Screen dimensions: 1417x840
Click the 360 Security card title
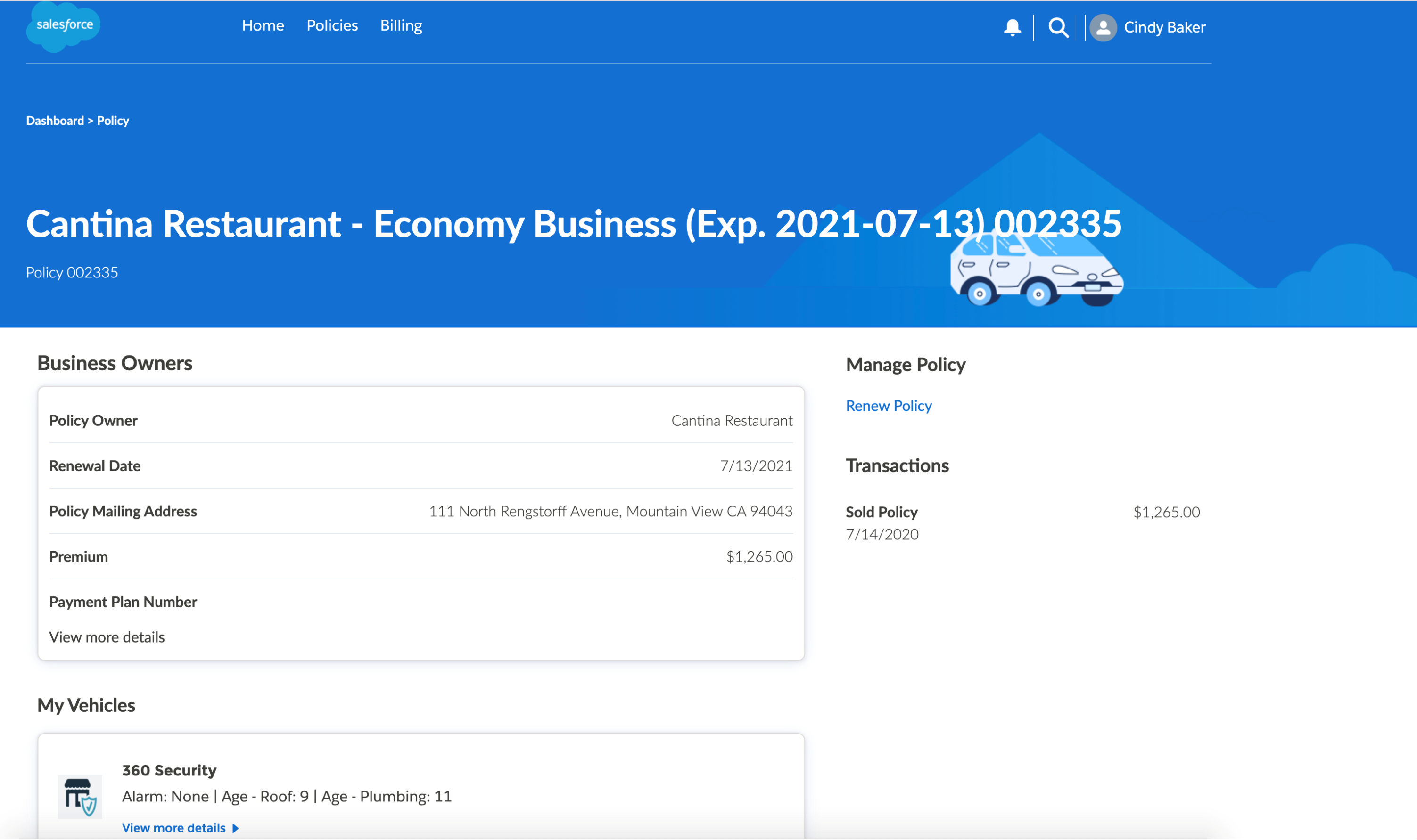click(x=169, y=770)
